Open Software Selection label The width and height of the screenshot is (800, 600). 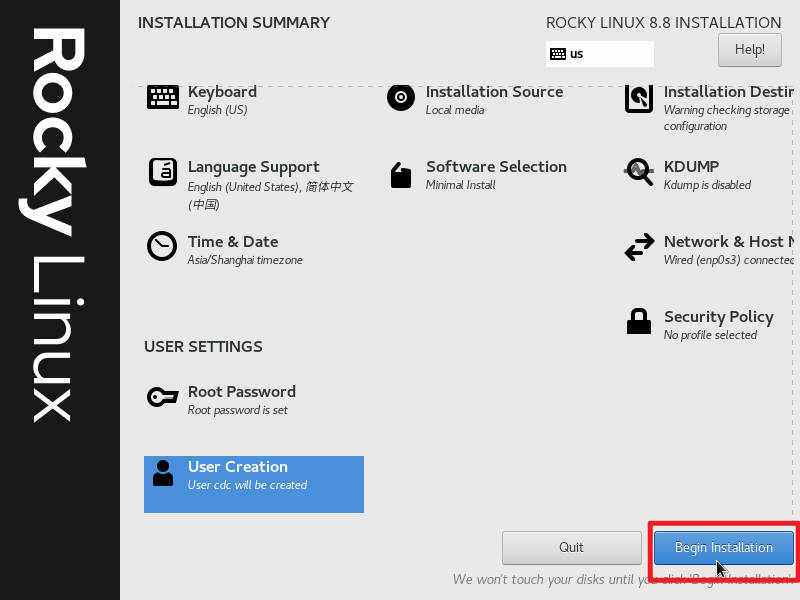pos(496,167)
